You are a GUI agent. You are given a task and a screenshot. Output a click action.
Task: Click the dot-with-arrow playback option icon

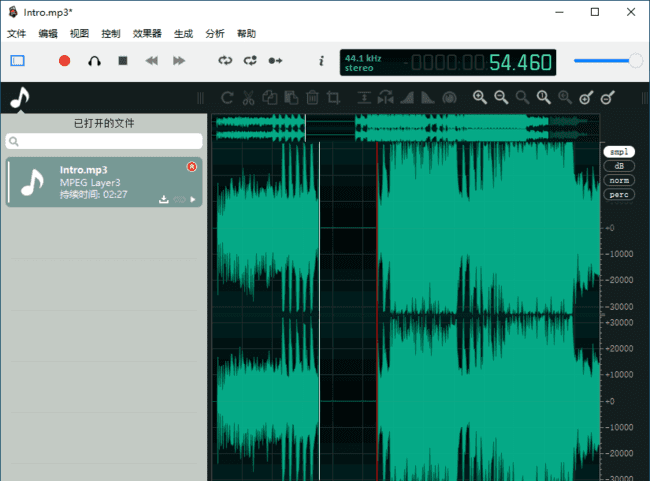click(x=275, y=61)
